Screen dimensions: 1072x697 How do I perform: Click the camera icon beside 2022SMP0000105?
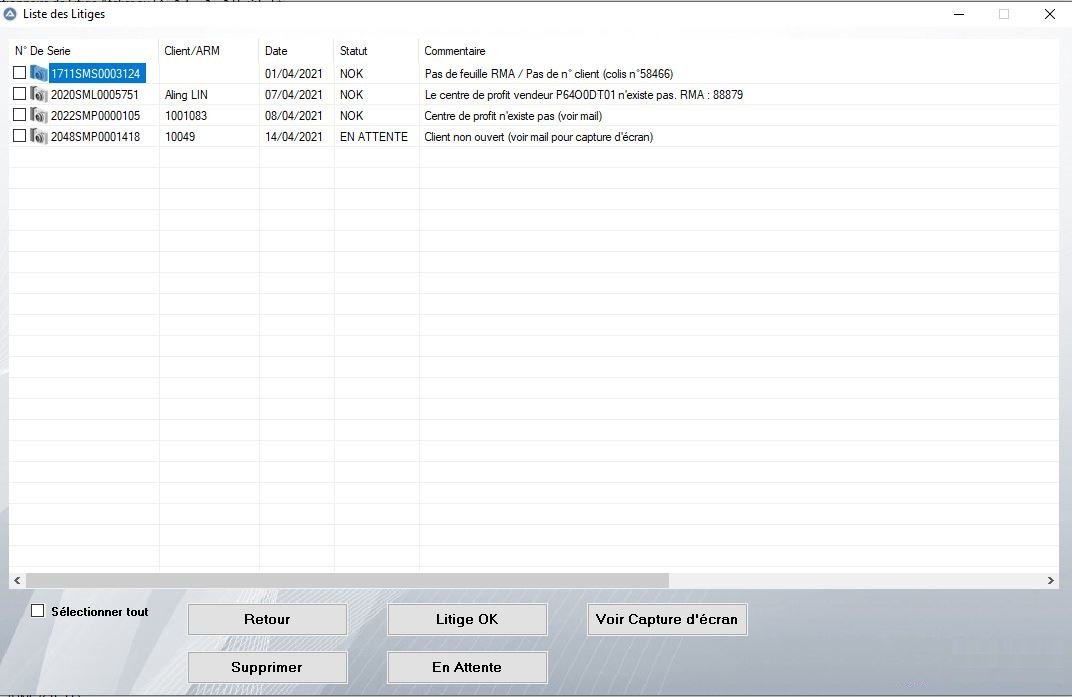pos(39,116)
